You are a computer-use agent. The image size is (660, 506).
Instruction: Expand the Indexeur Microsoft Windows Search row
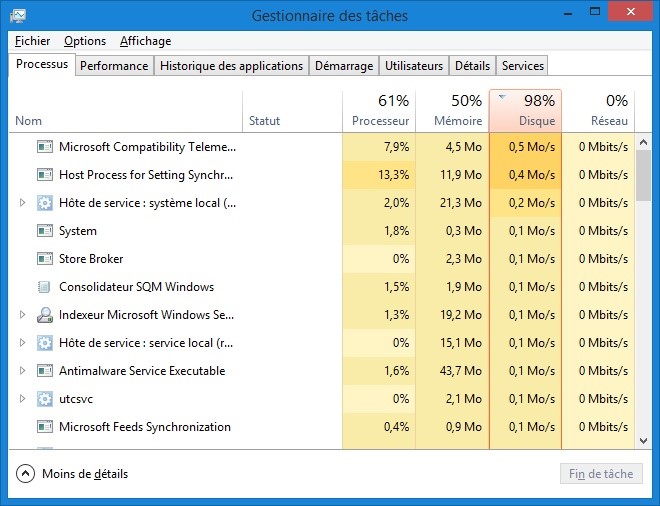pyautogui.click(x=23, y=315)
